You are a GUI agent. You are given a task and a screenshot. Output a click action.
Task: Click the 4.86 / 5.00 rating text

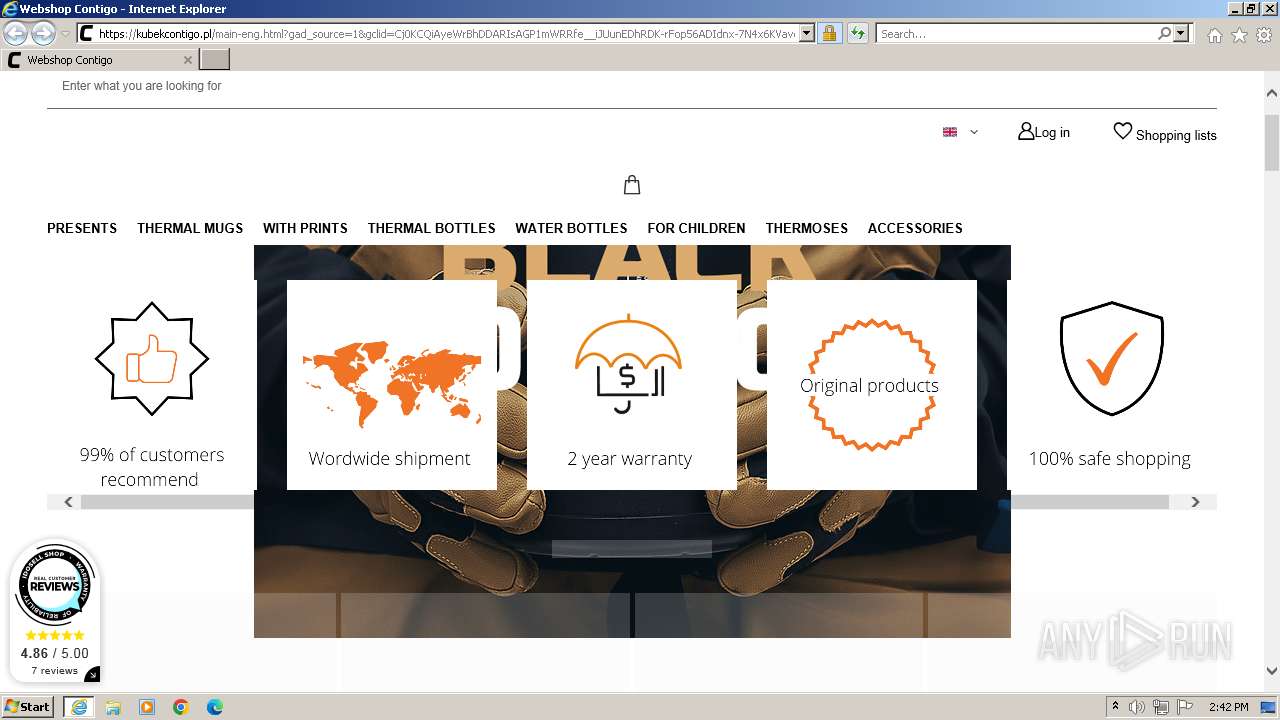54,653
